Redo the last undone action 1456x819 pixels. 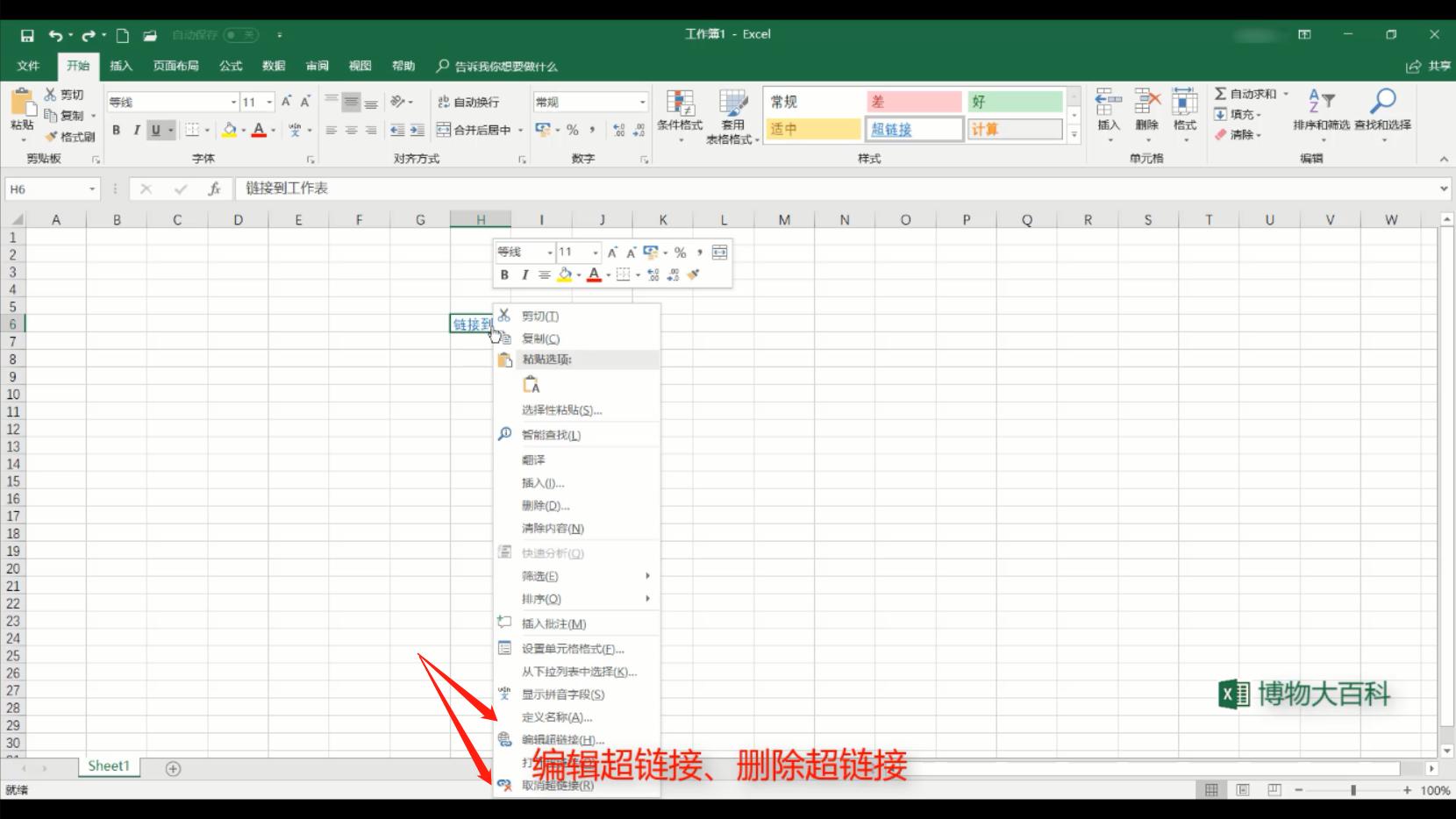[x=88, y=35]
